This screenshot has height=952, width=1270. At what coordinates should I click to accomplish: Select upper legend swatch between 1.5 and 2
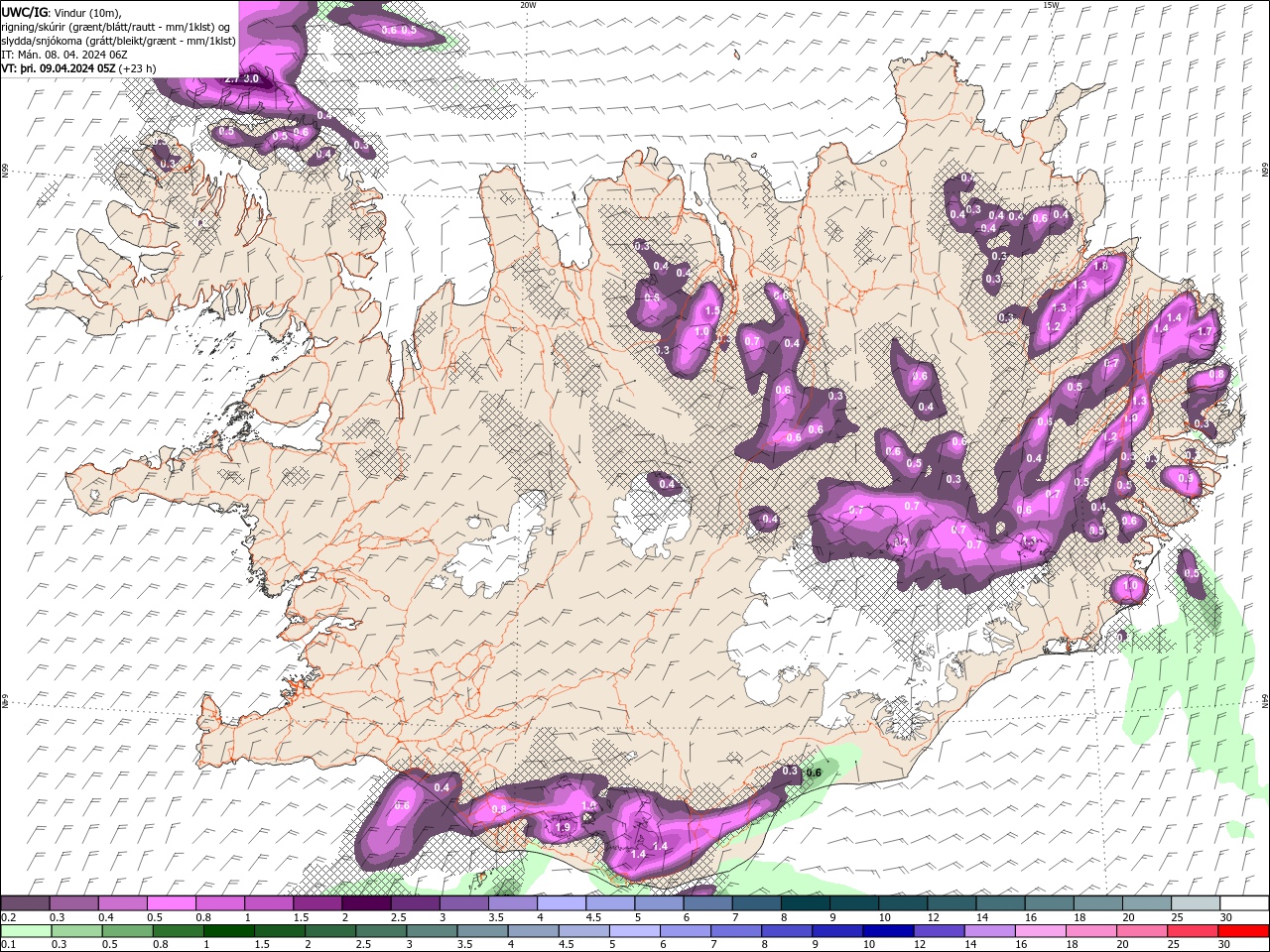click(x=317, y=903)
